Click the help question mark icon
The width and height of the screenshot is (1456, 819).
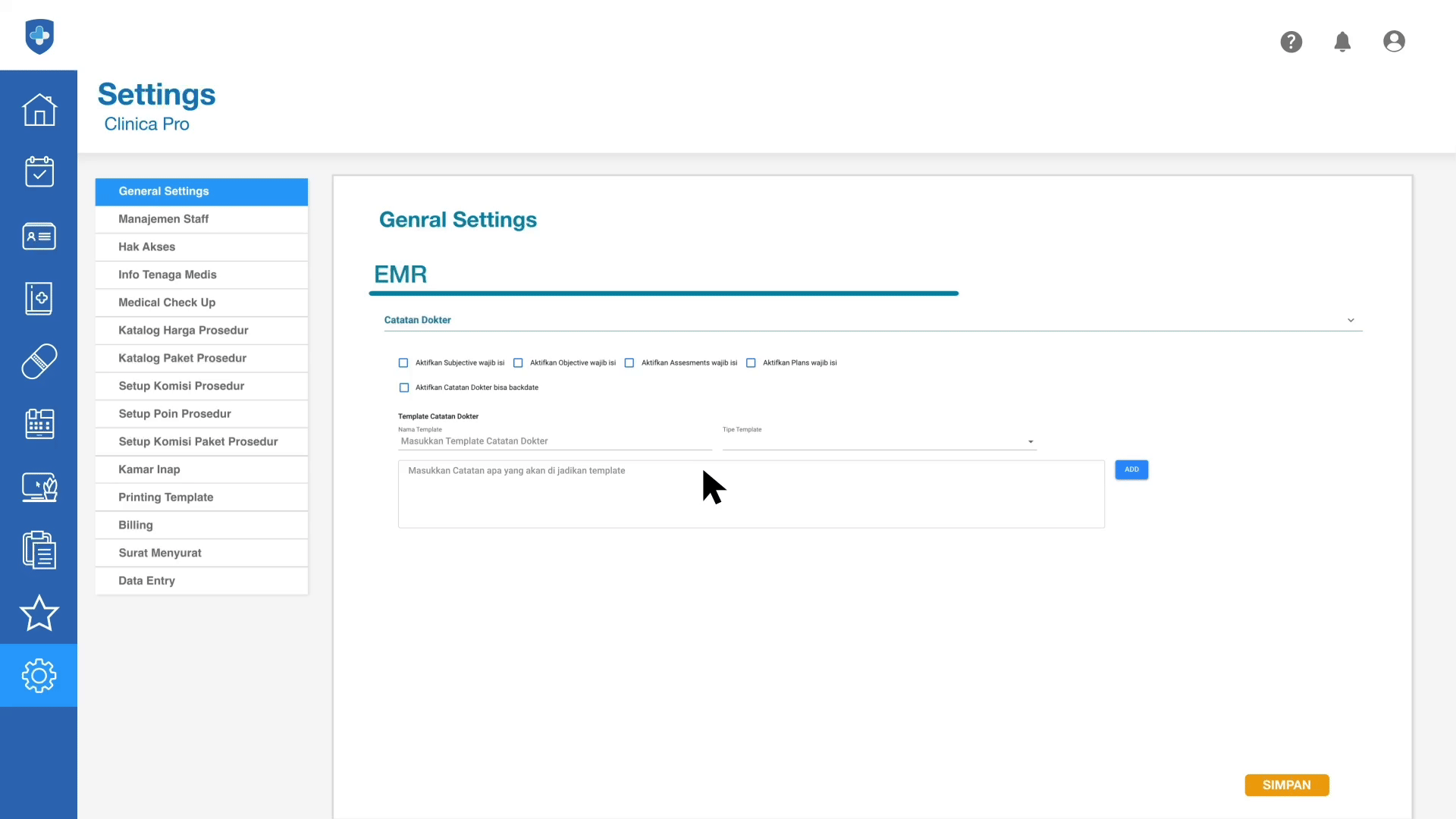tap(1291, 42)
